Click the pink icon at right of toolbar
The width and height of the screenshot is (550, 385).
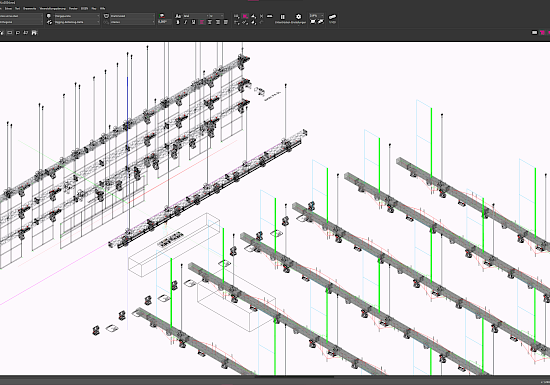tap(543, 33)
